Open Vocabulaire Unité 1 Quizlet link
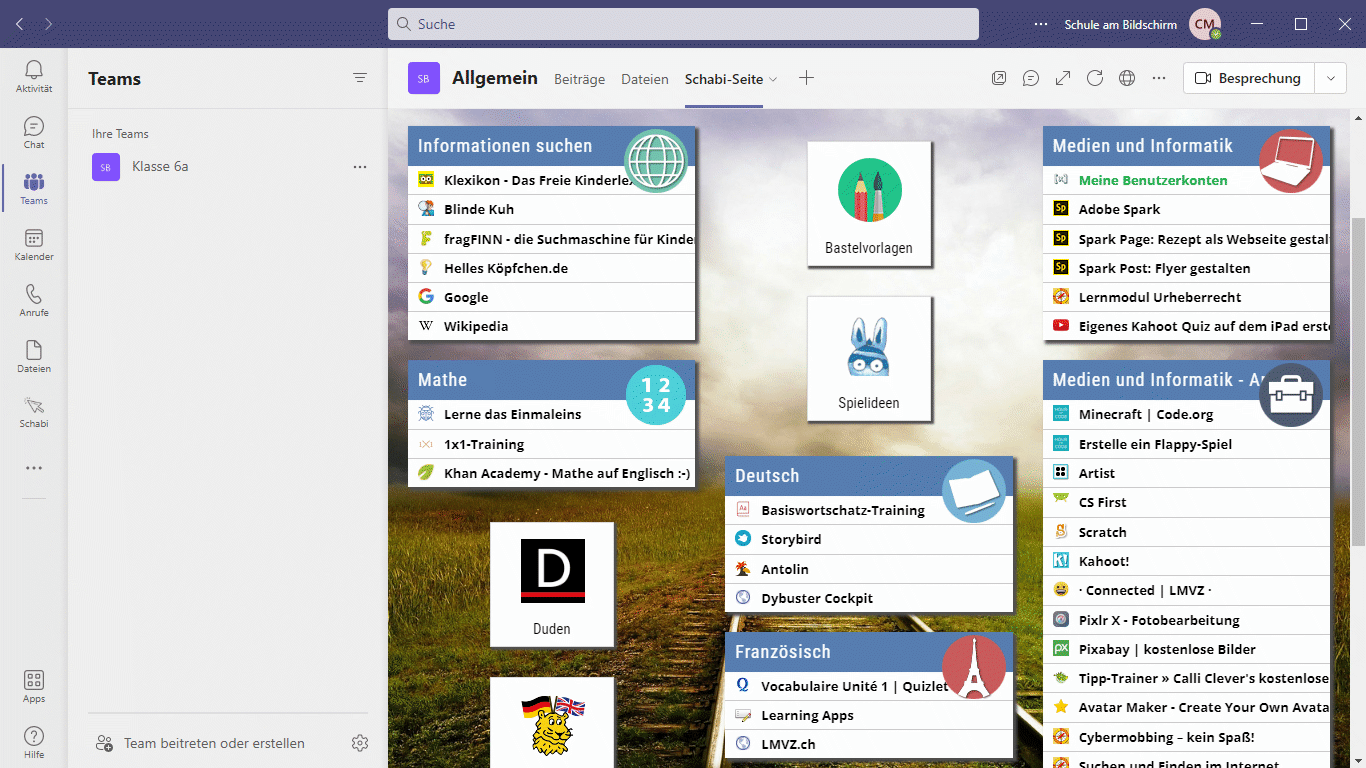1366x768 pixels. tap(869, 686)
